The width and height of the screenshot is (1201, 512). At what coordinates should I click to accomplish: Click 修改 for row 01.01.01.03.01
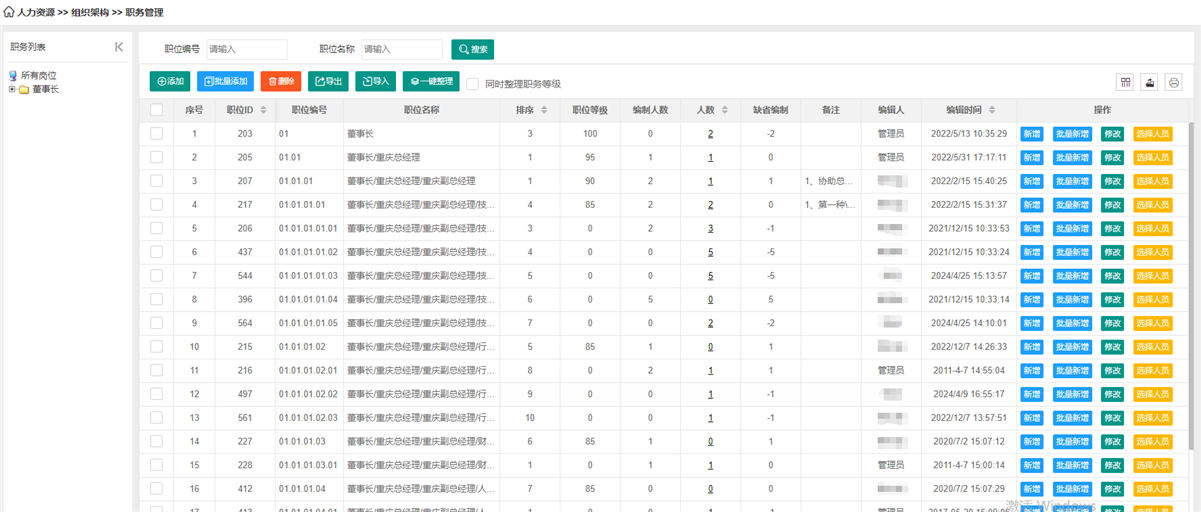[1112, 465]
